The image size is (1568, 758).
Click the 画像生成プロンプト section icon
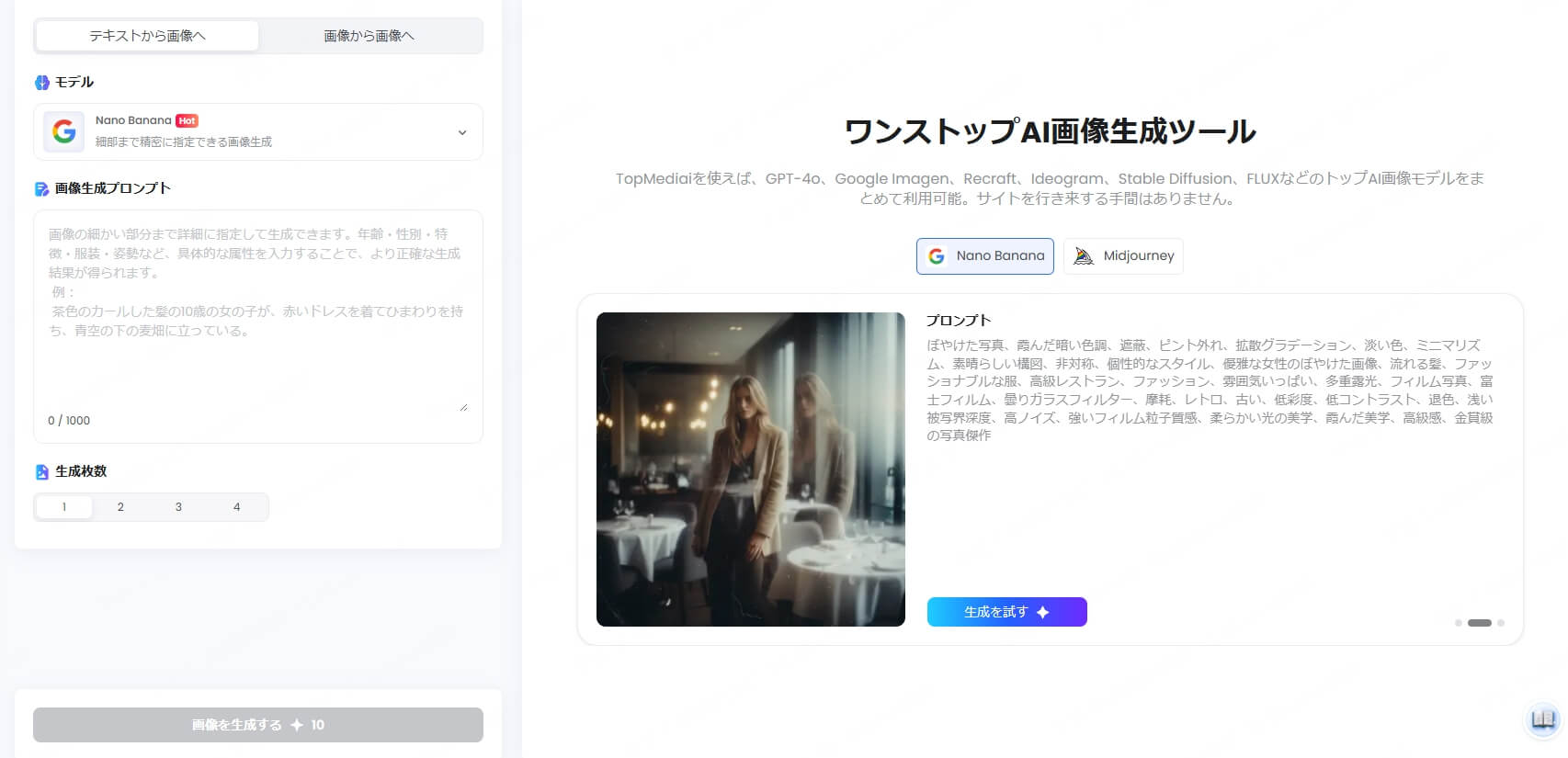[41, 188]
